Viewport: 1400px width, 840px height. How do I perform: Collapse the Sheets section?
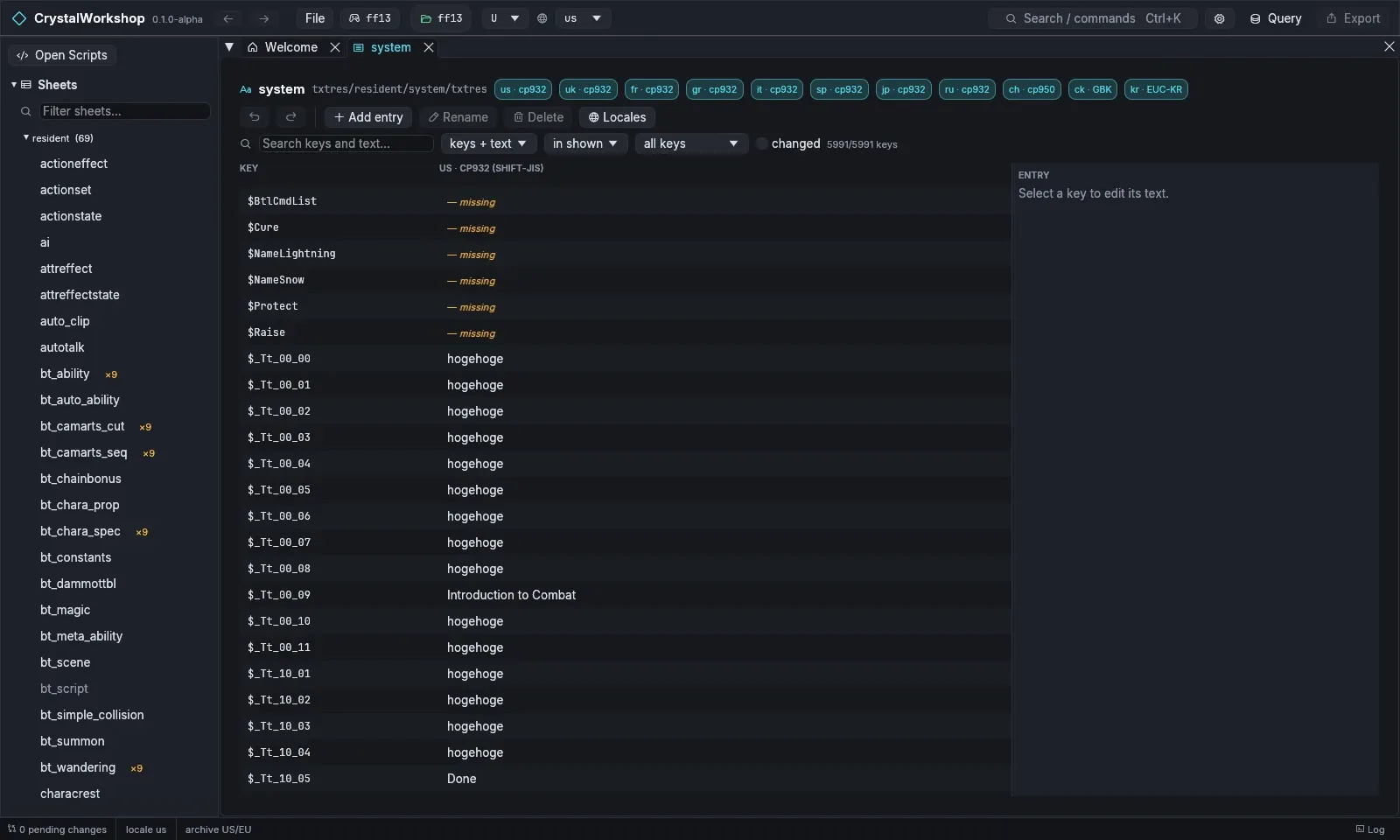(14, 85)
